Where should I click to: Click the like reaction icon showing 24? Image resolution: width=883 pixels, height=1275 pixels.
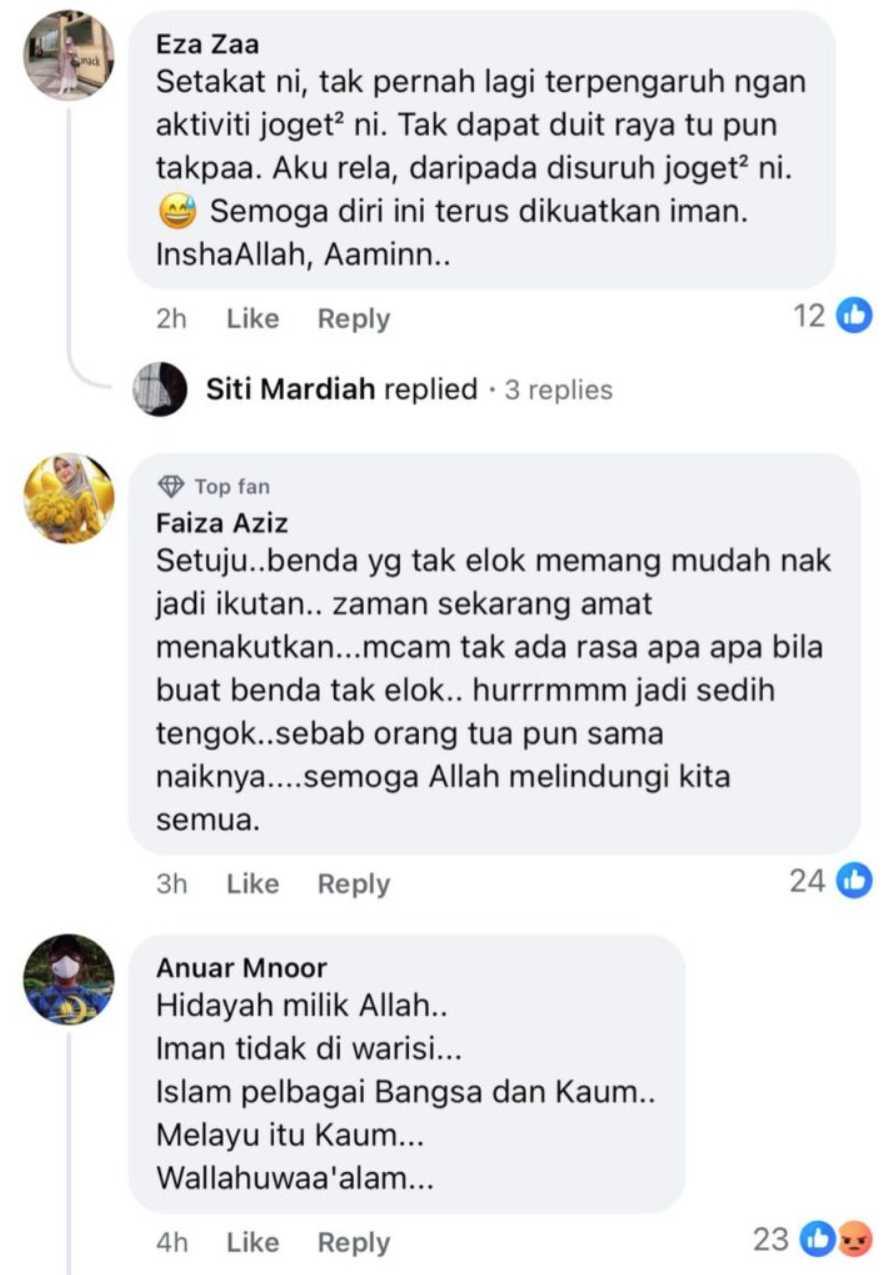coord(854,881)
